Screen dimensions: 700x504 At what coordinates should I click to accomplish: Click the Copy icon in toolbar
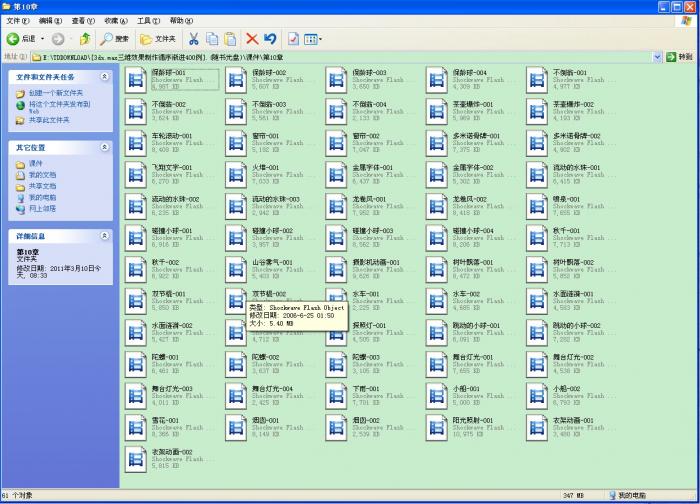point(212,39)
